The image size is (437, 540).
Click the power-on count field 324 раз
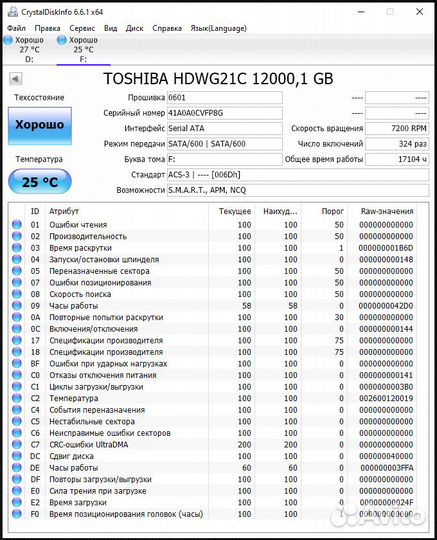[397, 144]
